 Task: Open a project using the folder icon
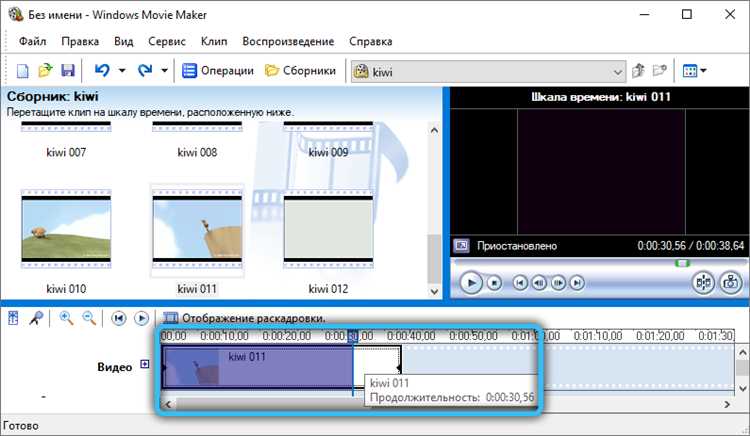(x=45, y=71)
